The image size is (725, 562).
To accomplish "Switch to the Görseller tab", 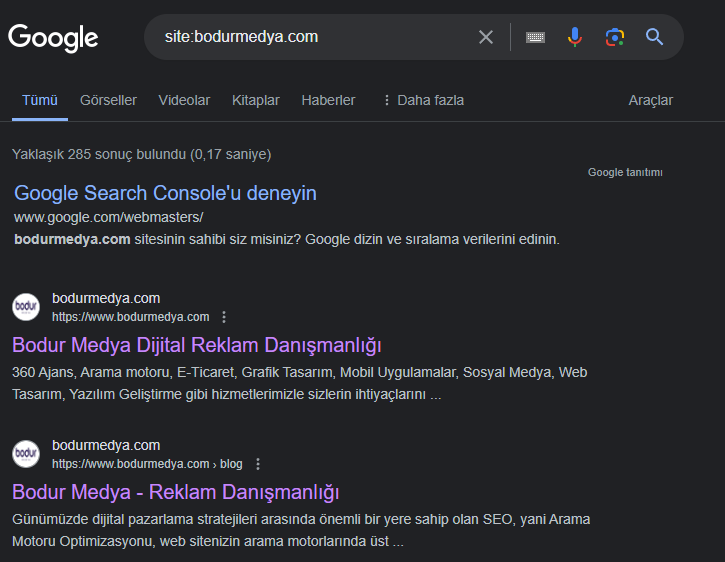I will coord(108,100).
